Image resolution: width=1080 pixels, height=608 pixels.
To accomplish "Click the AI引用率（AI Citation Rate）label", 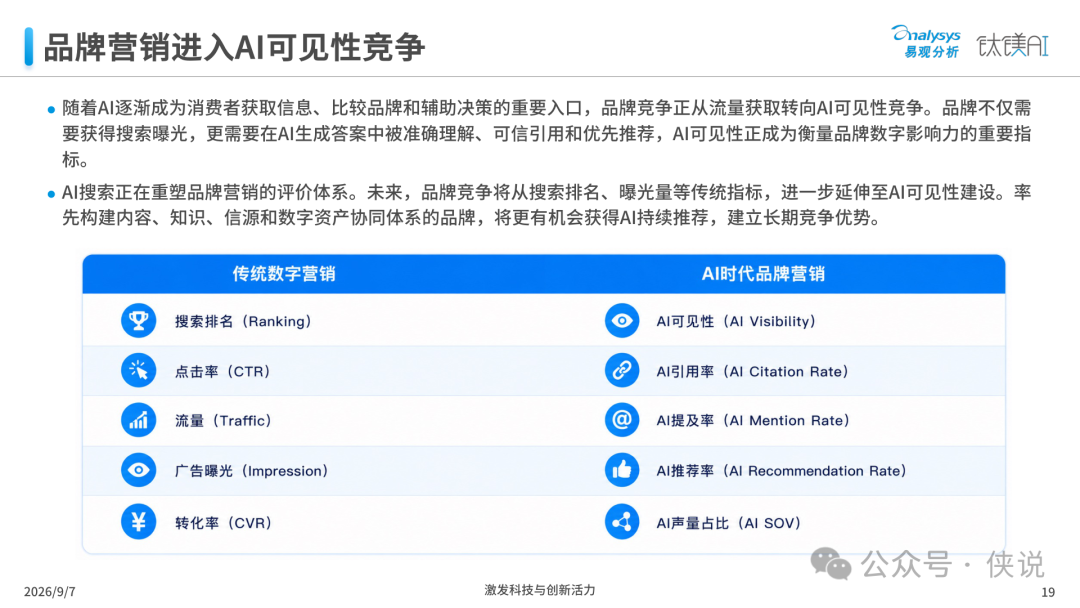I will click(752, 372).
